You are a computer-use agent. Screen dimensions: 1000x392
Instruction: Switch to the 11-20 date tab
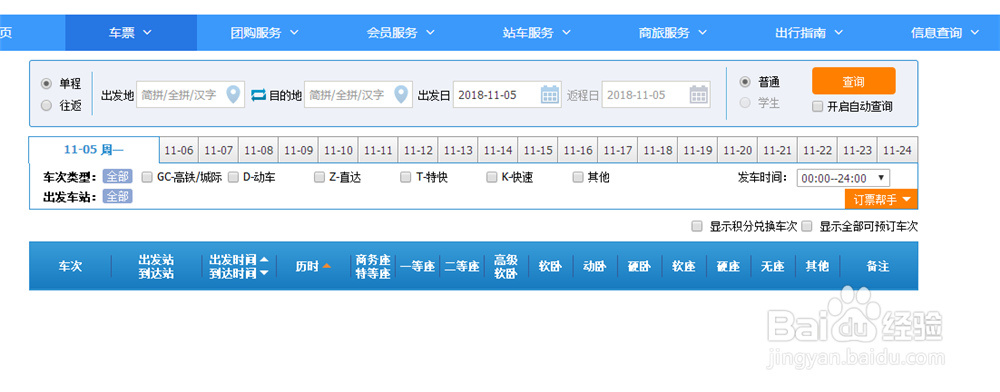coord(738,150)
